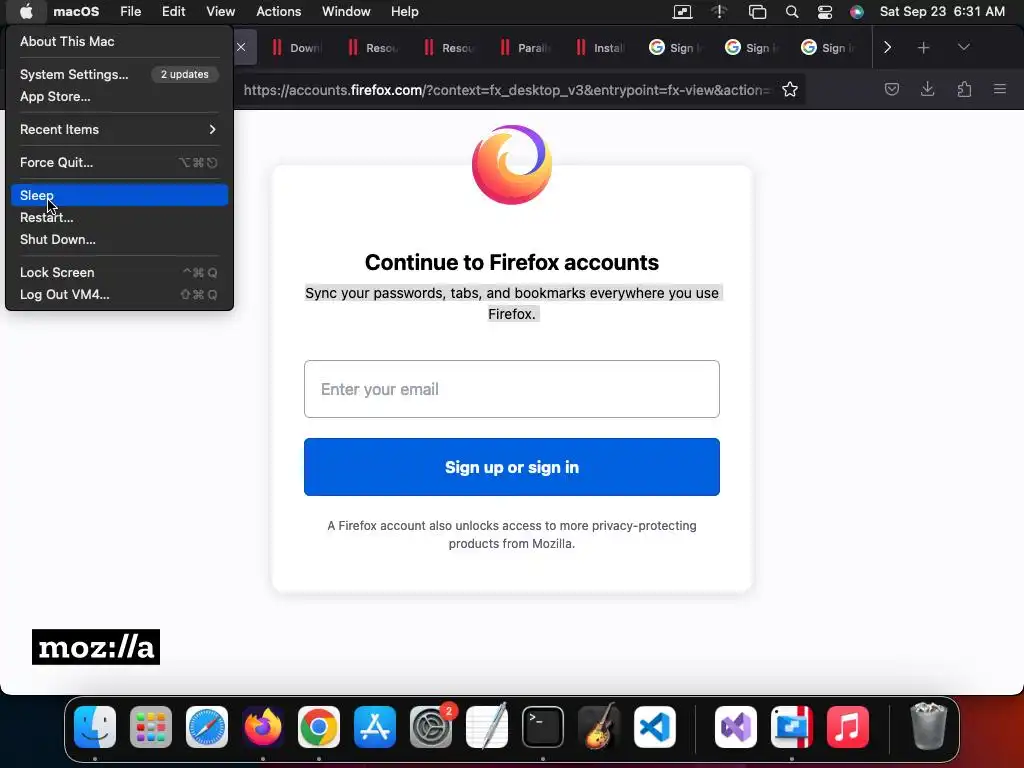Viewport: 1024px width, 768px height.
Task: Click the Firefox dock icon
Action: tap(263, 727)
